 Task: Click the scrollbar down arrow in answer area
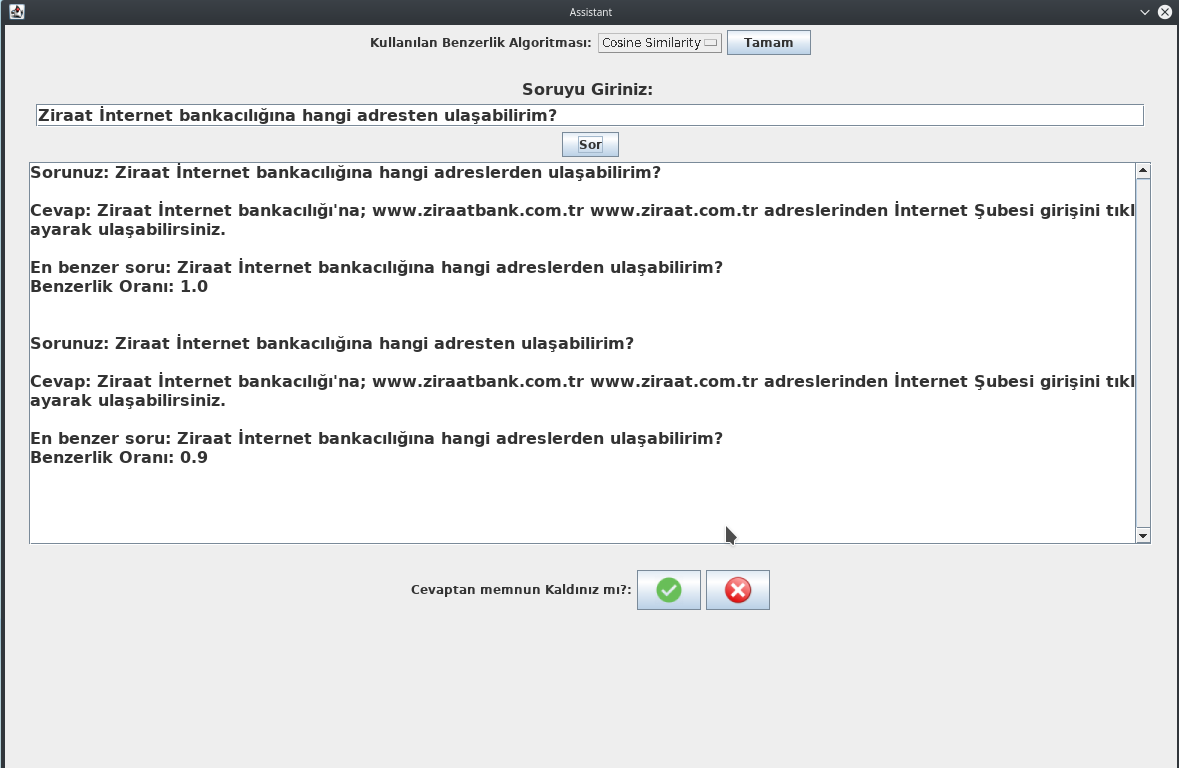1143,536
